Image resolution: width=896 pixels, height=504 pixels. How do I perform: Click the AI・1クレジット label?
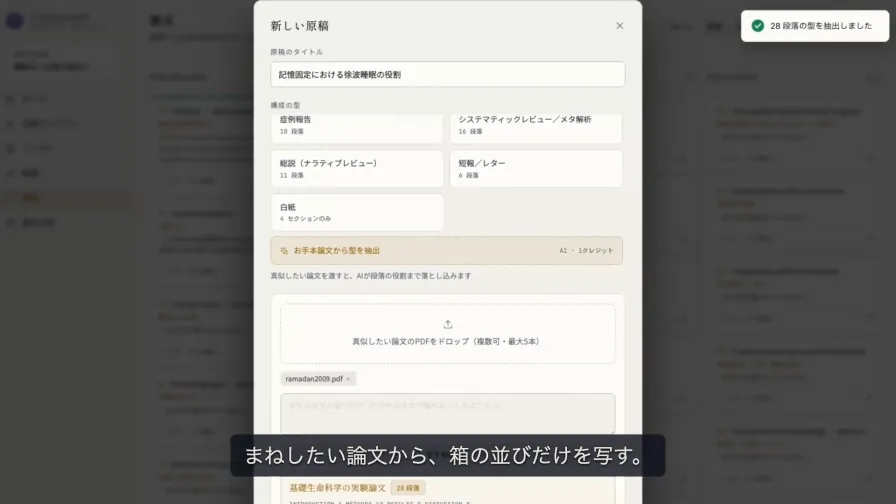pos(586,250)
